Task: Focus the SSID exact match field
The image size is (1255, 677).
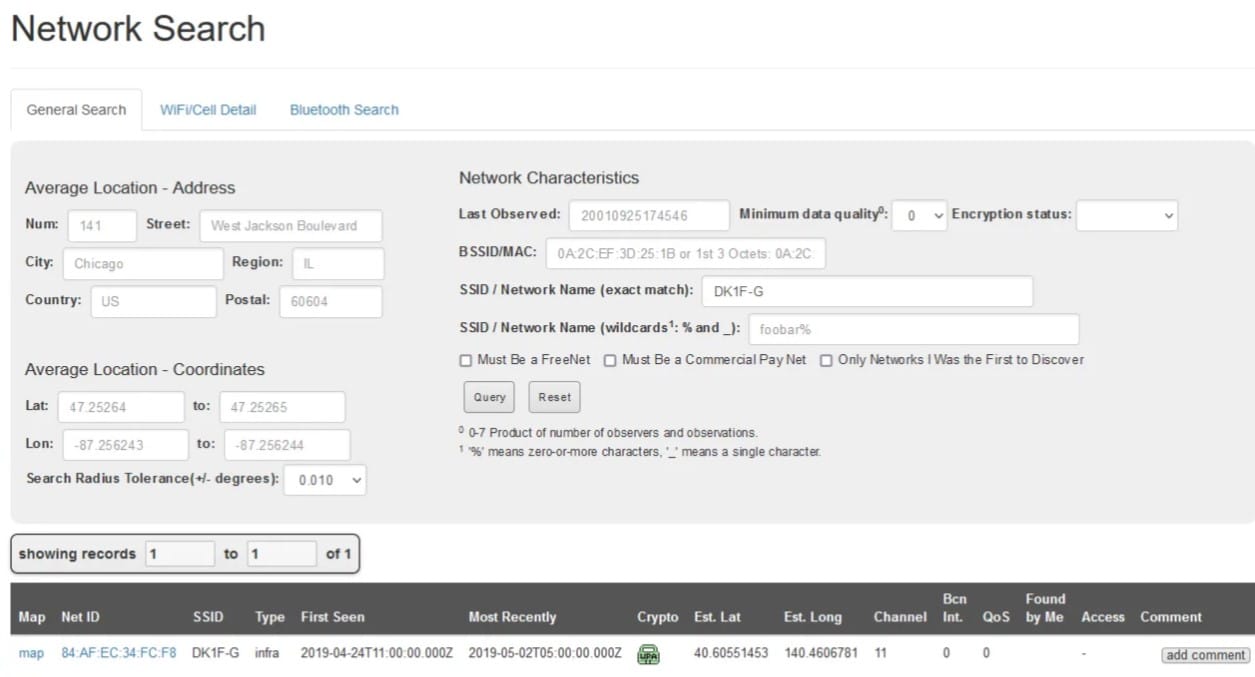Action: pos(866,291)
